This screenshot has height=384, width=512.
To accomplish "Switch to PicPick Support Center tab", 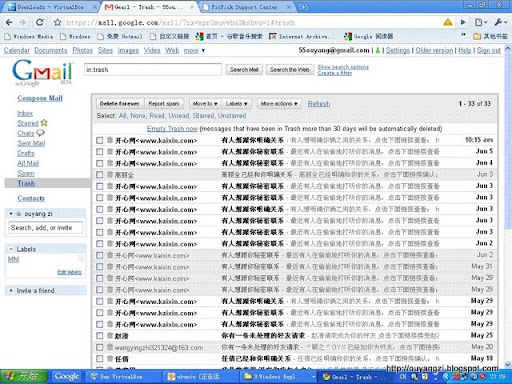I will [247, 7].
